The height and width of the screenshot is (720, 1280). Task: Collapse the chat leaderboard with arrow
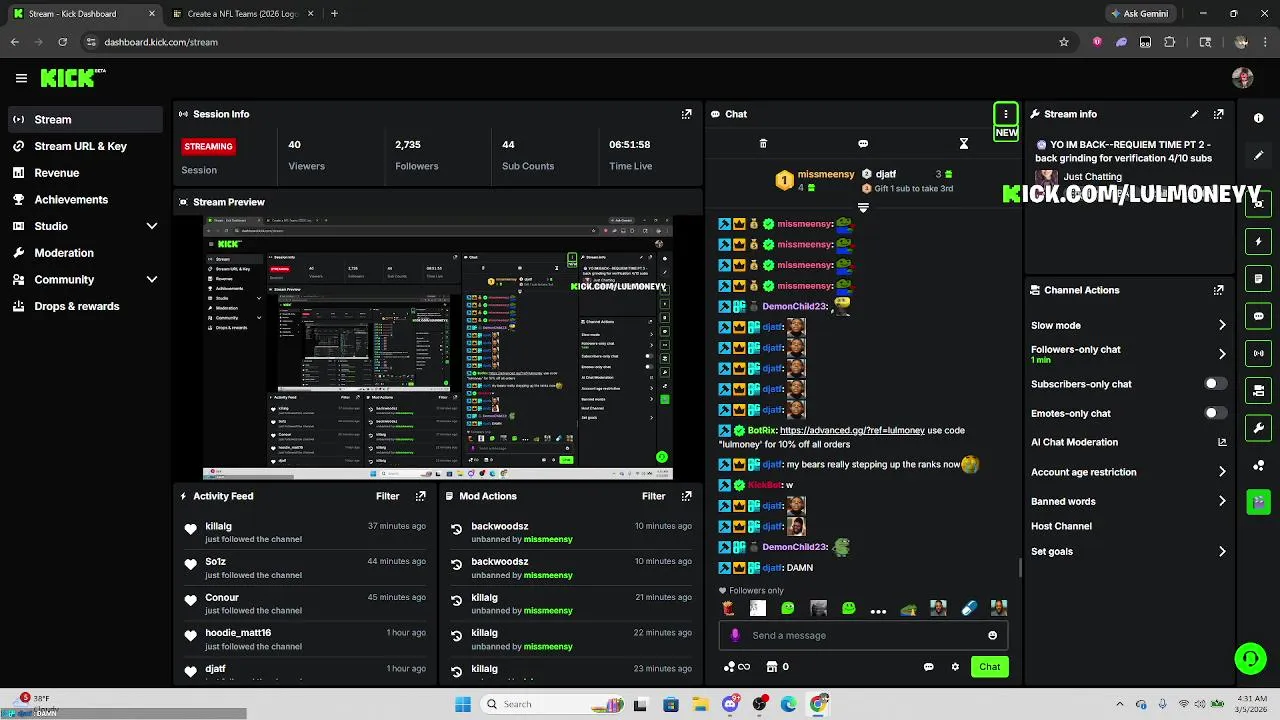pos(863,208)
